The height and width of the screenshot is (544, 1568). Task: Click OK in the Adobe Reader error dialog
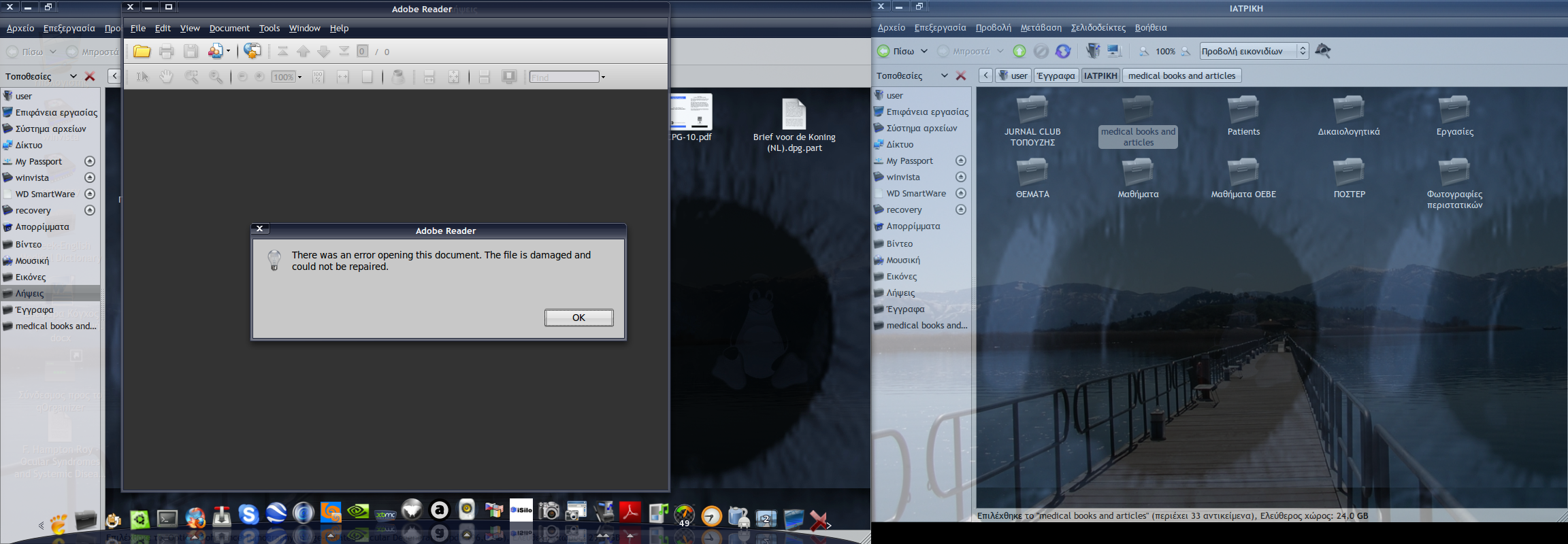[579, 318]
